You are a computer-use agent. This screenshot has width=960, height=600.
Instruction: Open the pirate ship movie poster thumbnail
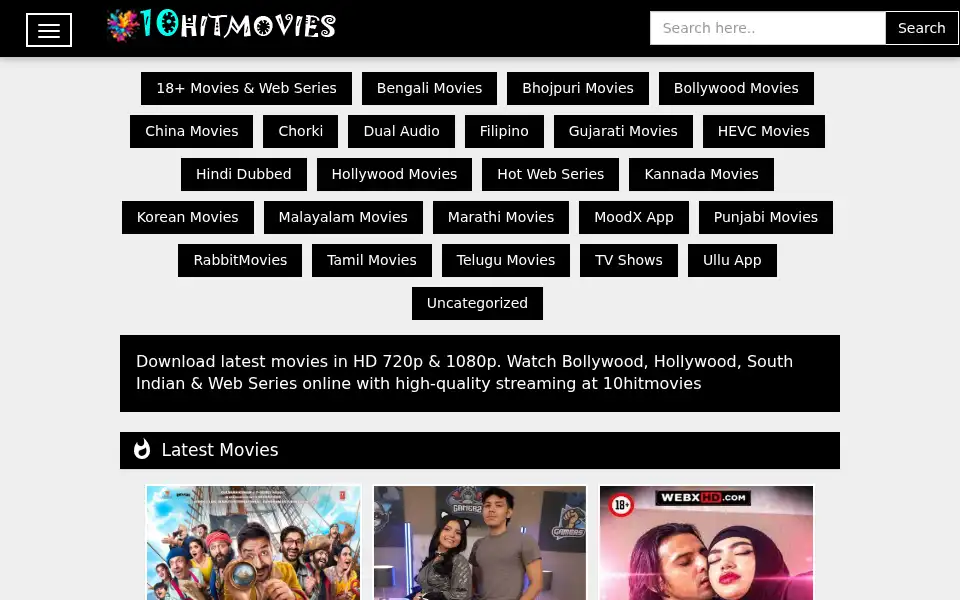click(x=253, y=543)
